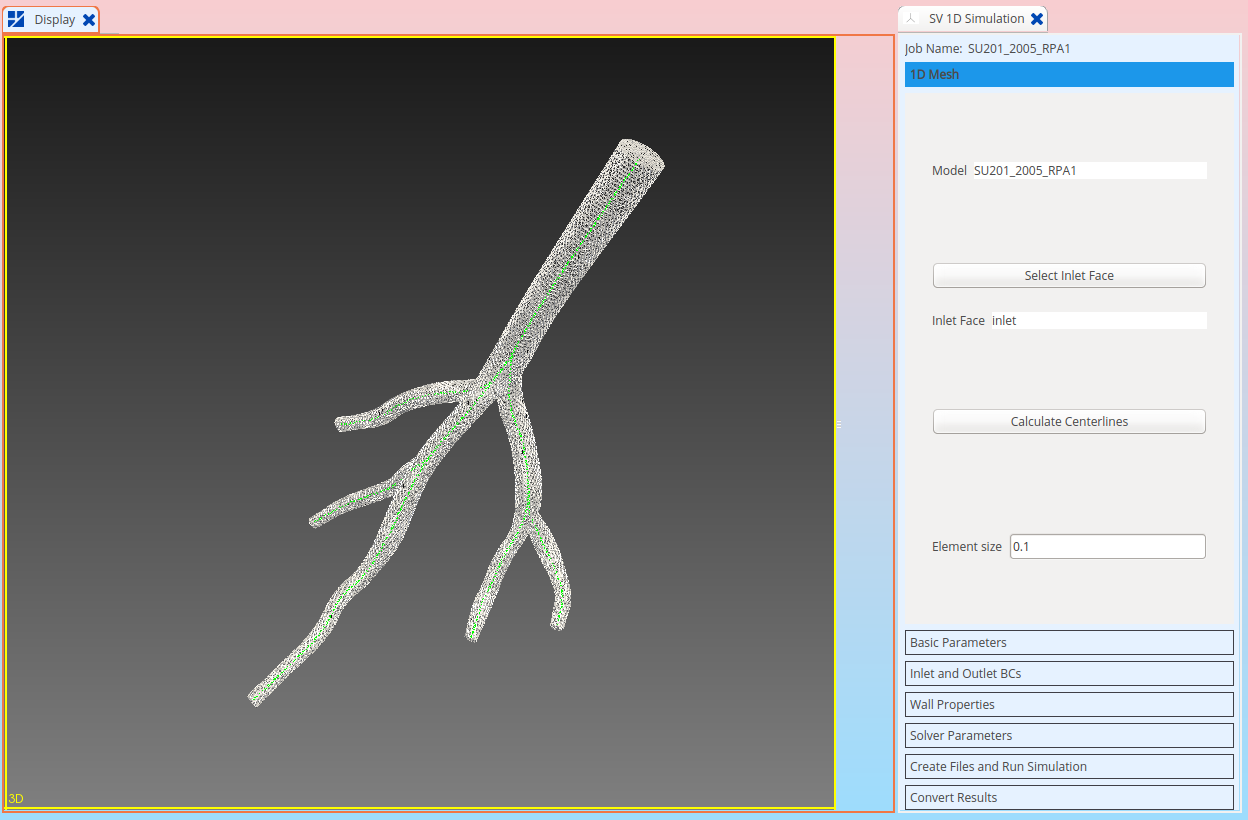
Task: Click the Display tab's SimVascular icon
Action: (x=16, y=18)
